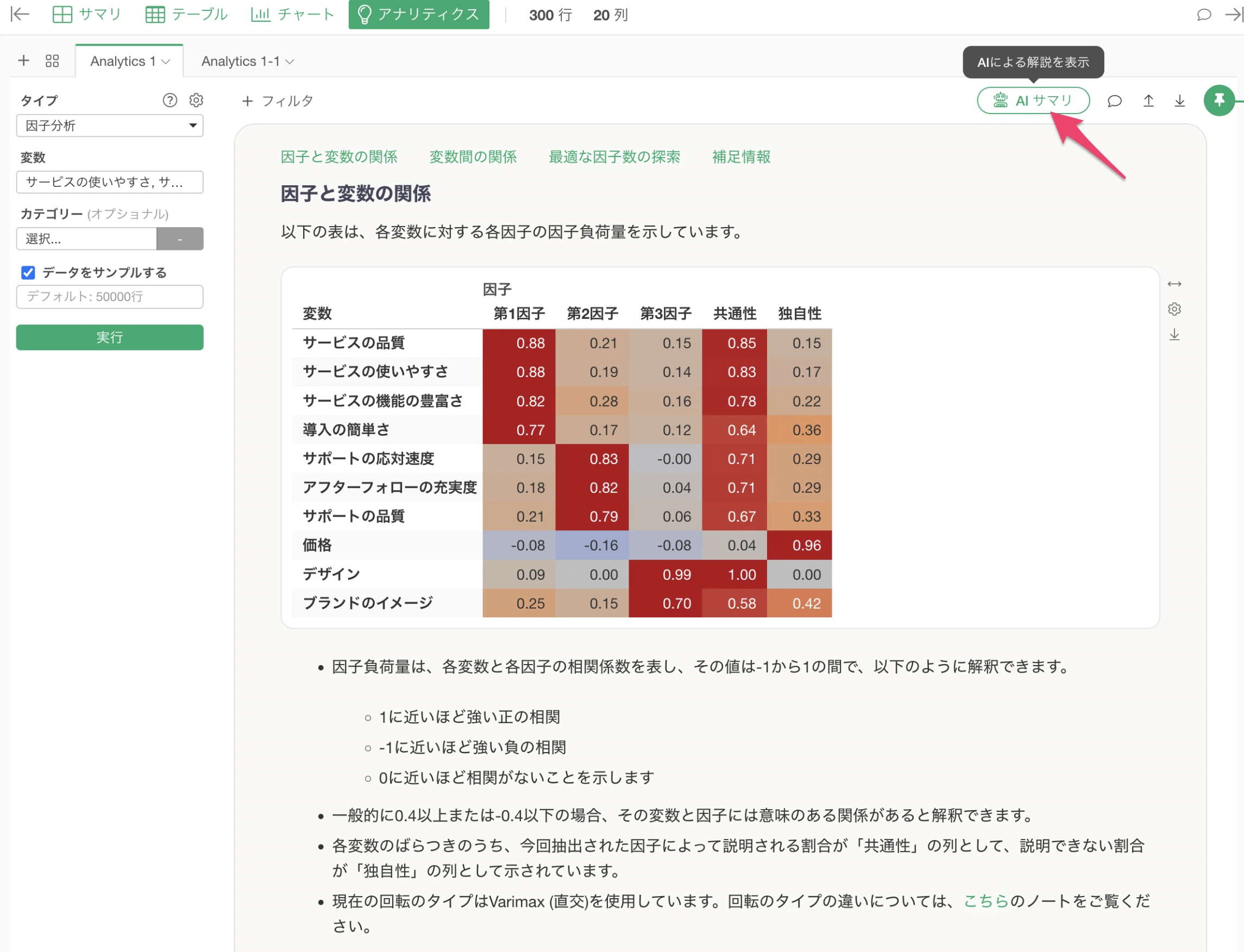The image size is (1244, 952).
Task: Click the AI サマリ button
Action: (1033, 101)
